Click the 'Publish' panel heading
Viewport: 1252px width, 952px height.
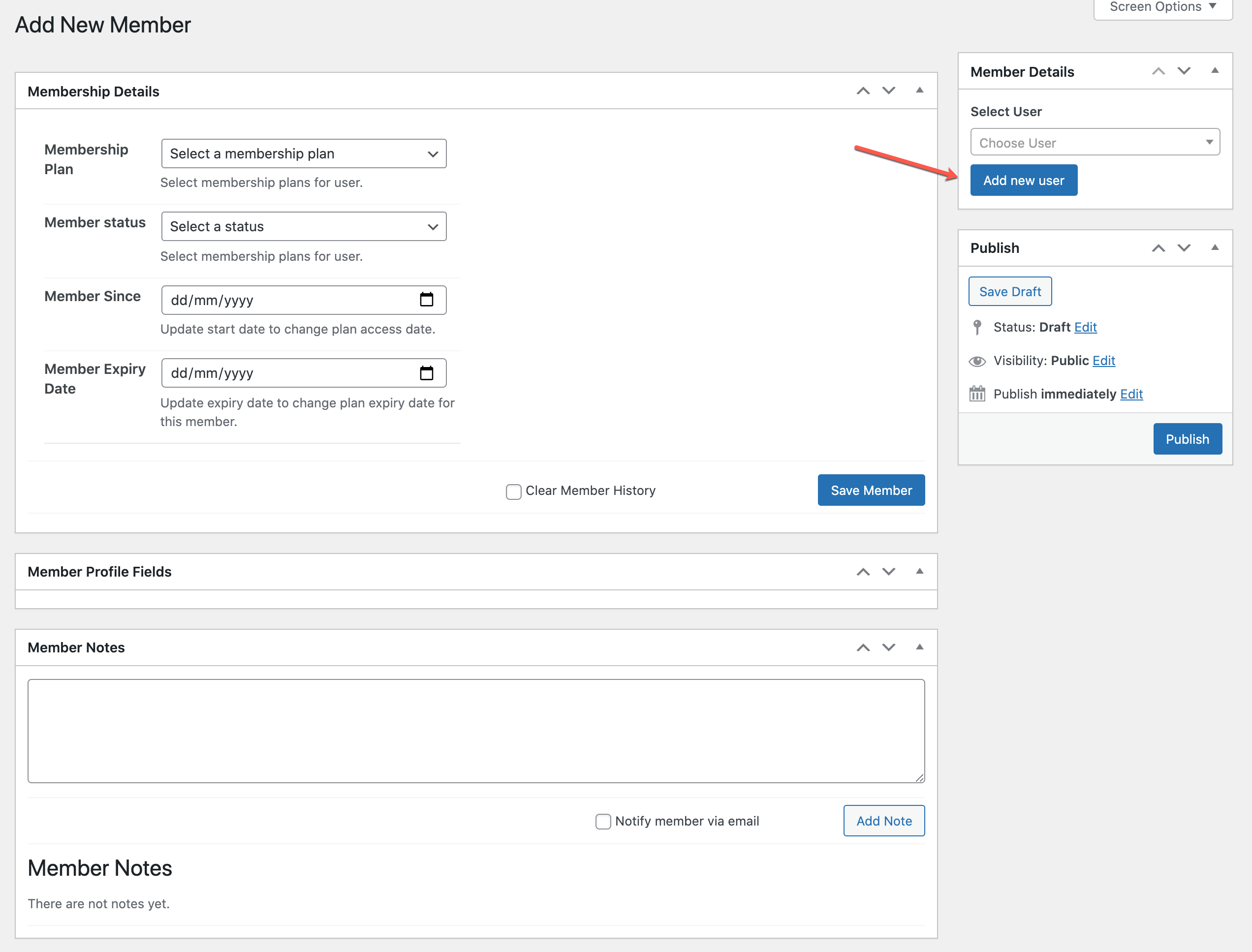[994, 248]
